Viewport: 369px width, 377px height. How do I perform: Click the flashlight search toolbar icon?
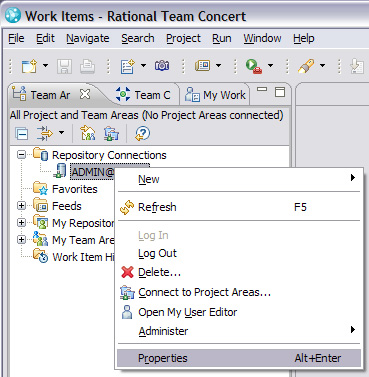[306, 66]
